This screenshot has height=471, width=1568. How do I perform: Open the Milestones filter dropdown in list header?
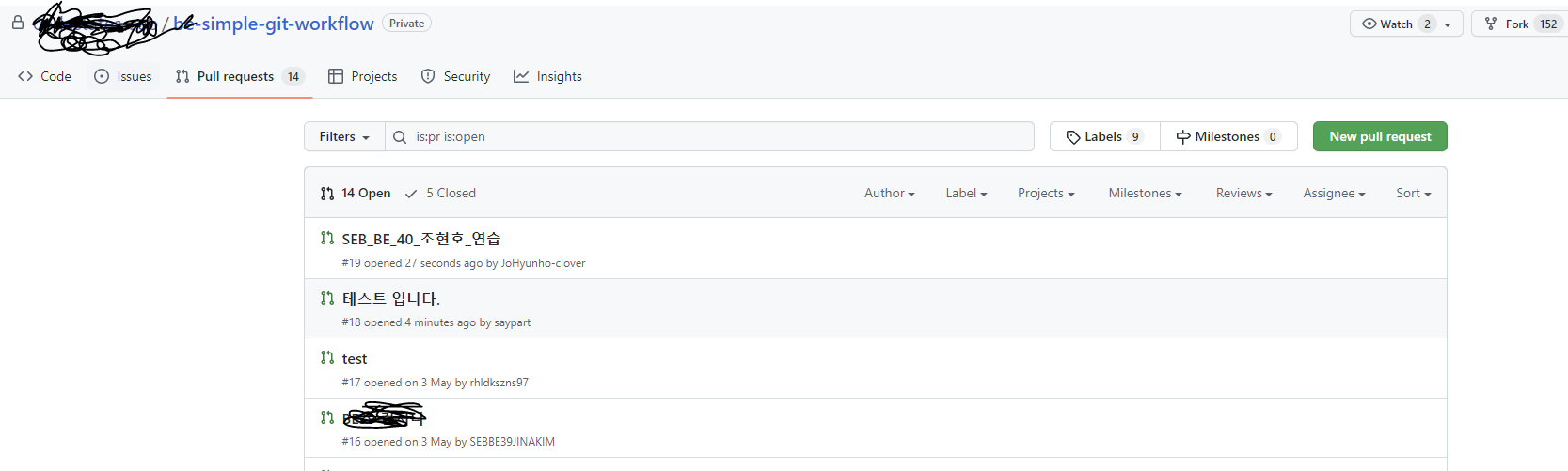click(x=1145, y=193)
